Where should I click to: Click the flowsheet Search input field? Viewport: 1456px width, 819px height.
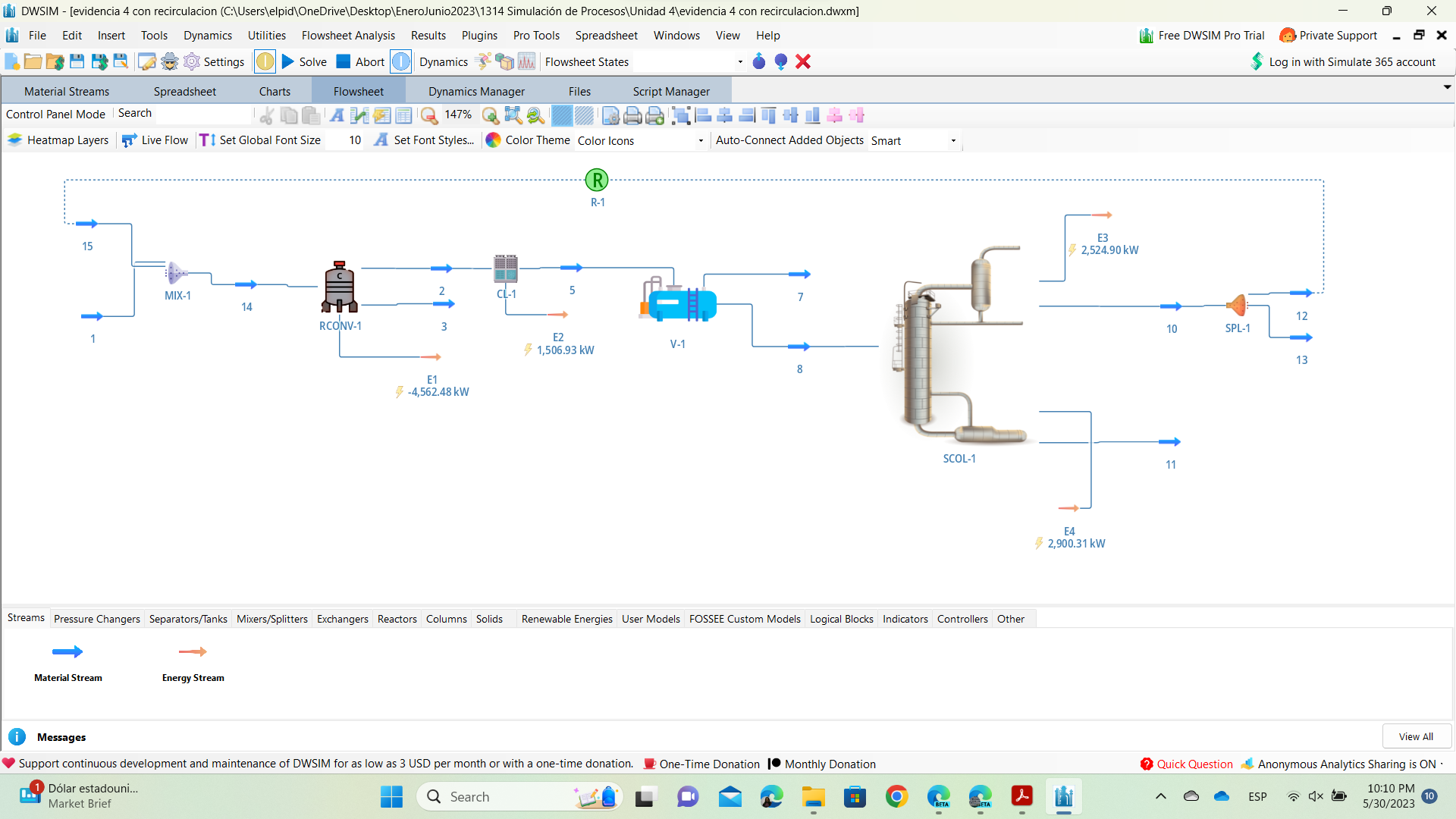[x=203, y=114]
